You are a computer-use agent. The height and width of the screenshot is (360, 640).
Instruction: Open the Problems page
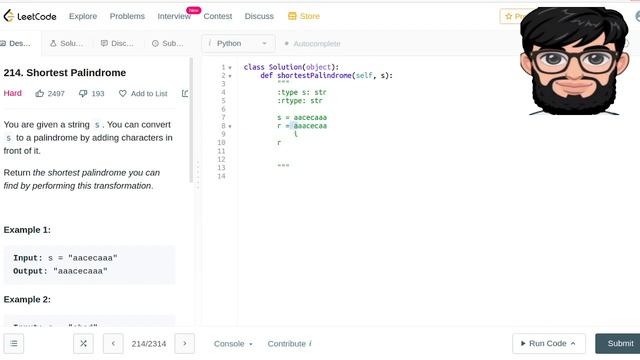pos(127,16)
